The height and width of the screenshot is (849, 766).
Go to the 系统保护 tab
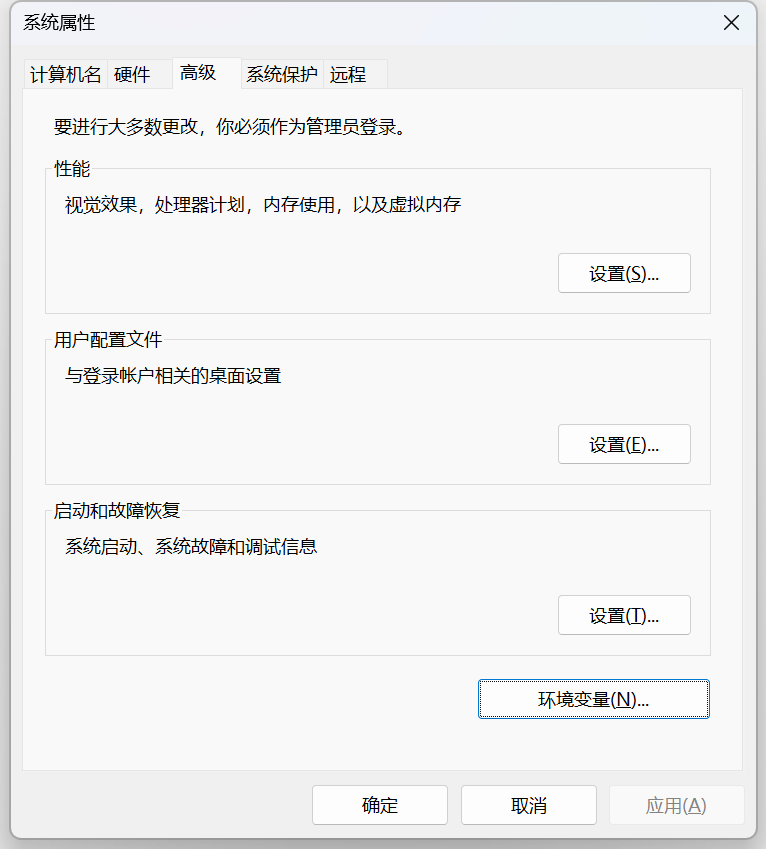click(x=281, y=74)
